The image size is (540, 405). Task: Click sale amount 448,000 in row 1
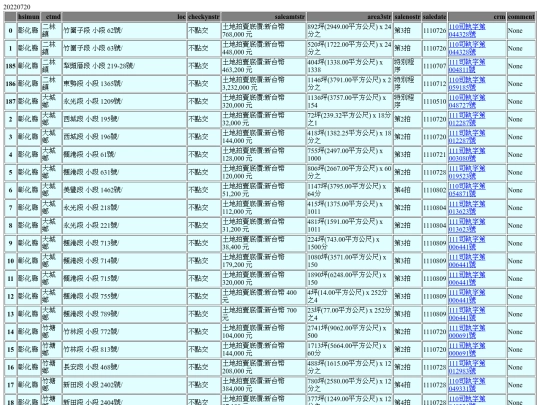(263, 48)
